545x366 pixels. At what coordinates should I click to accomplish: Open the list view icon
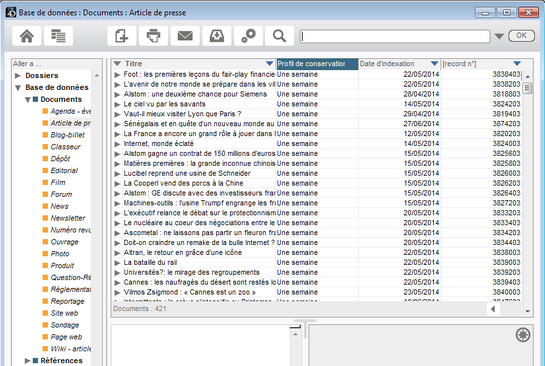(58, 36)
